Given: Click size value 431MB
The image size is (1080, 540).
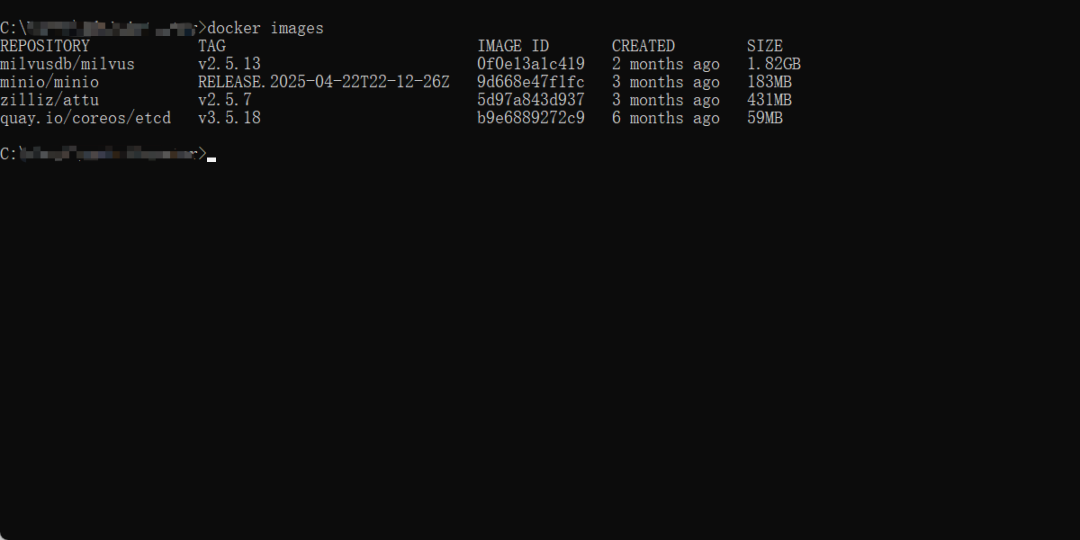Looking at the screenshot, I should coord(769,100).
